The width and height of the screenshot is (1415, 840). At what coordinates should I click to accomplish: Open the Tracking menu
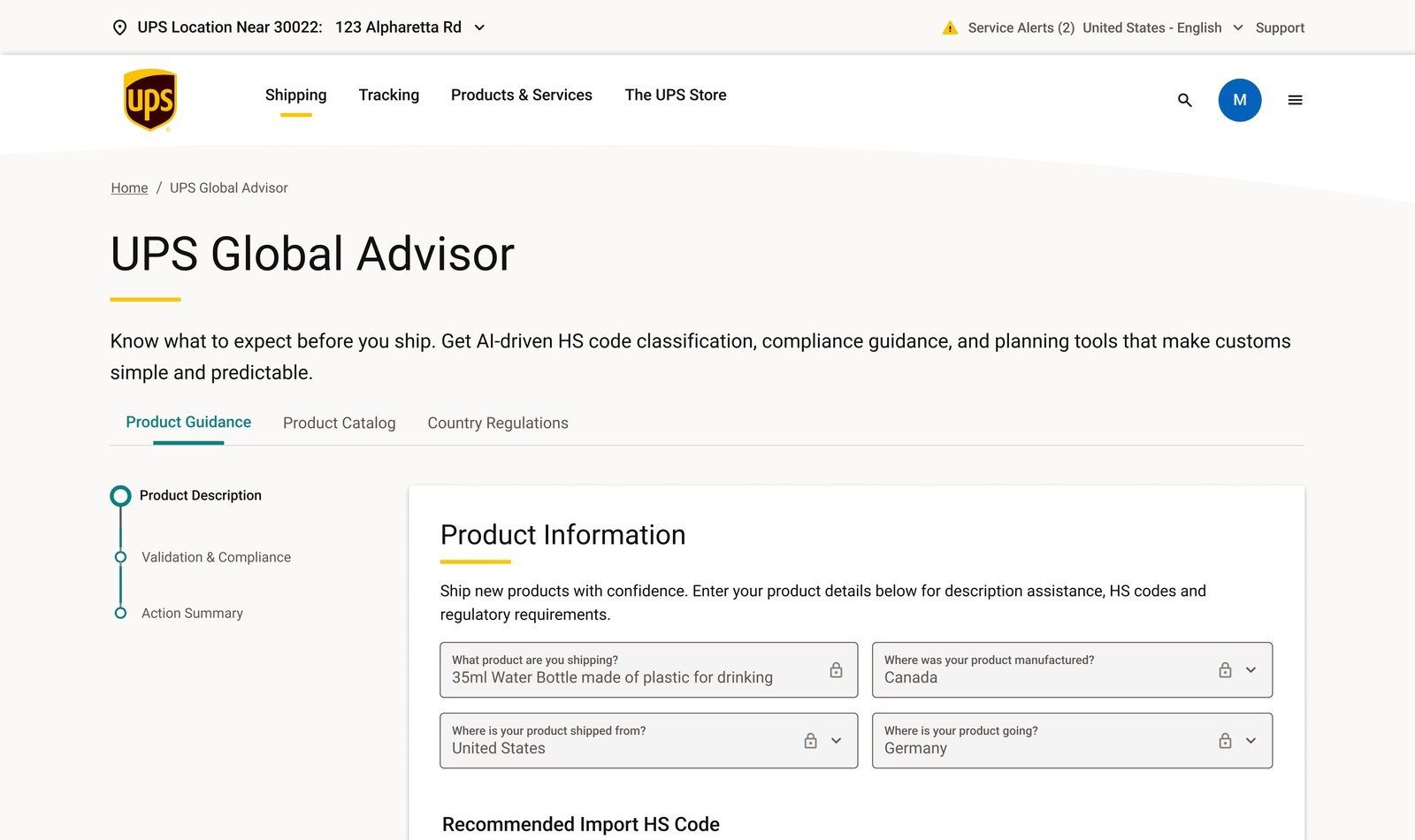[x=389, y=95]
